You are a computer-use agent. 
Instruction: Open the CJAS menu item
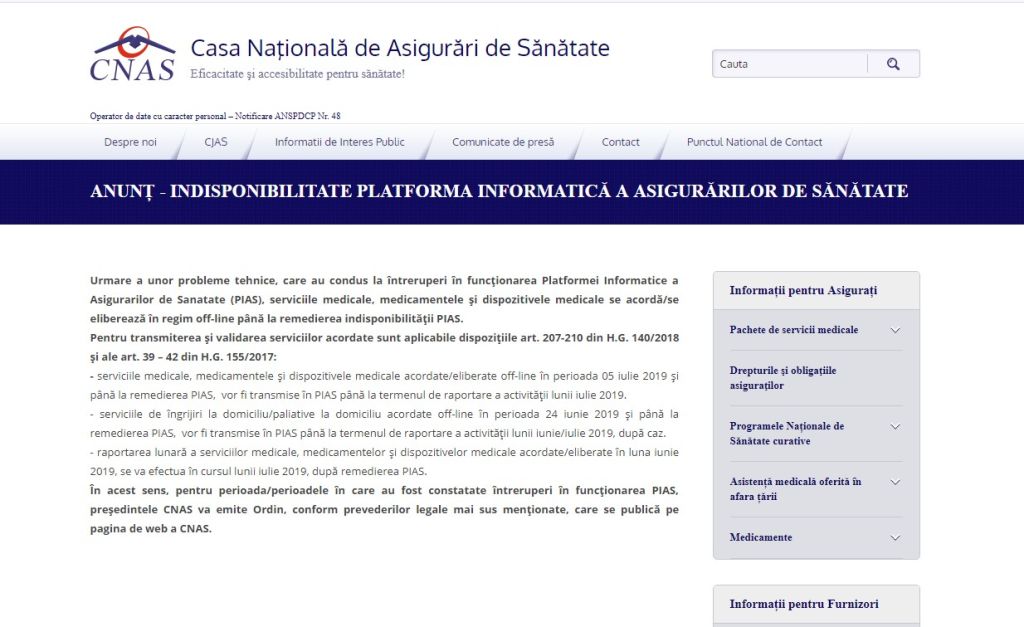(216, 142)
